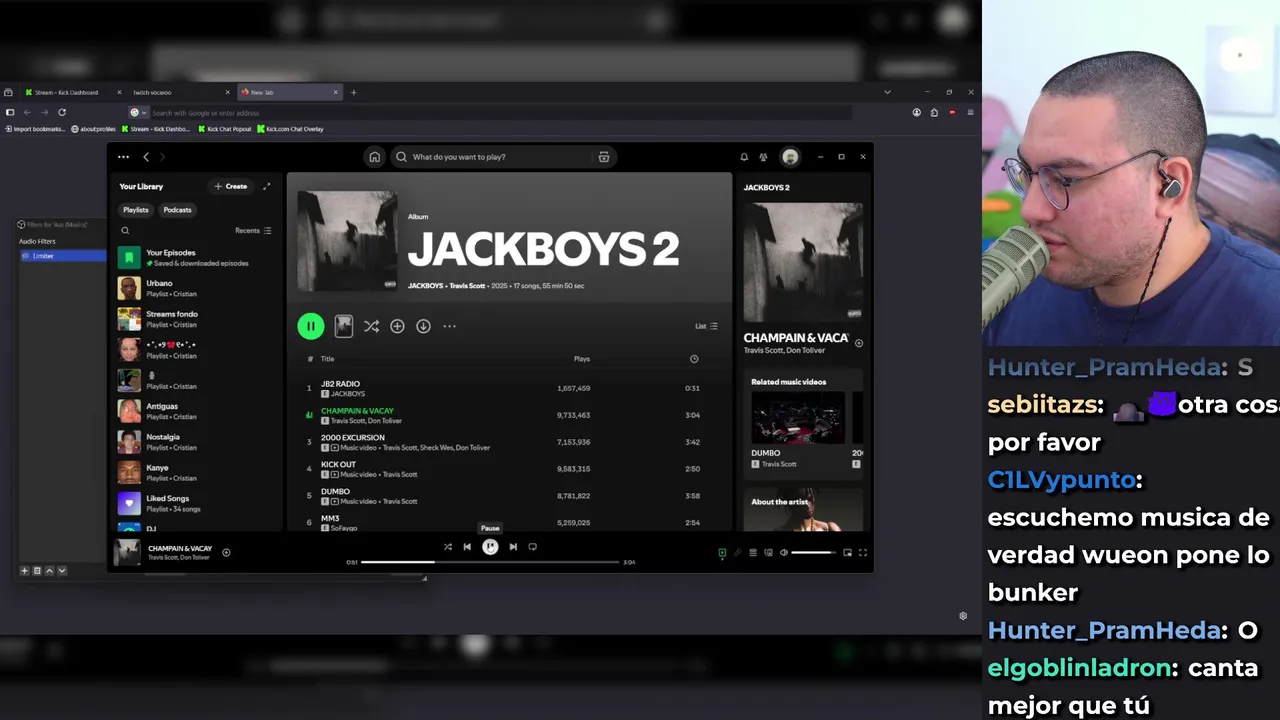The width and height of the screenshot is (1280, 720).
Task: Add JACKBOYS 2 album to library
Action: tap(397, 326)
